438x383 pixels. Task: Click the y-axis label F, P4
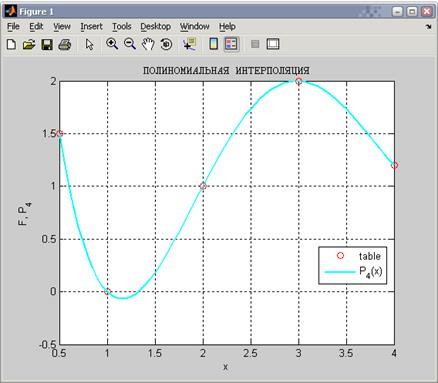(24, 214)
